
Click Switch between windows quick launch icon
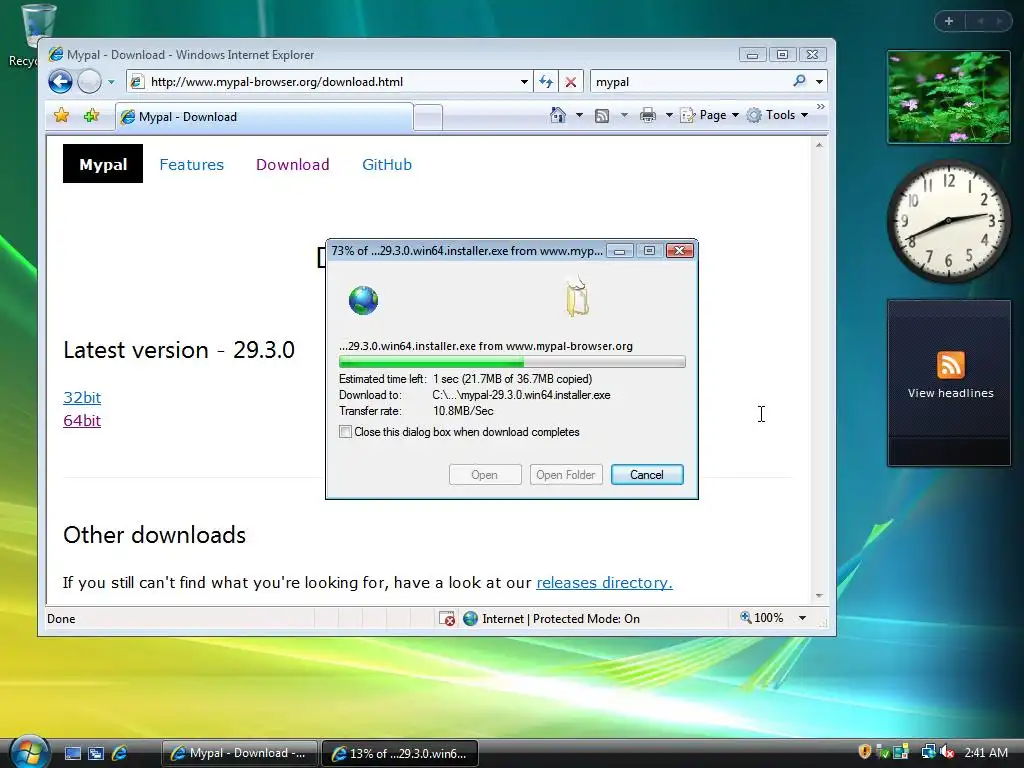click(96, 753)
